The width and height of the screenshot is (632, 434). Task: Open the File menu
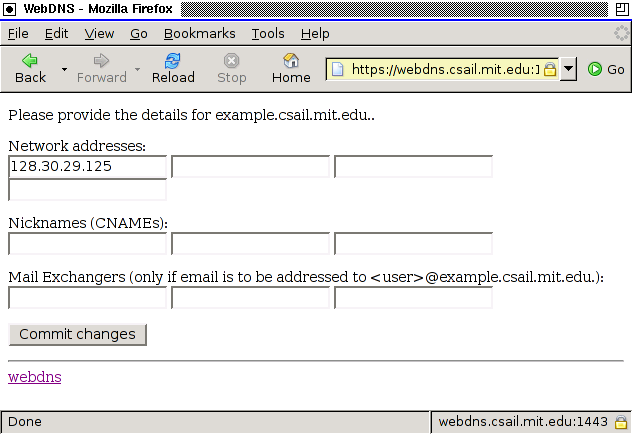(18, 33)
